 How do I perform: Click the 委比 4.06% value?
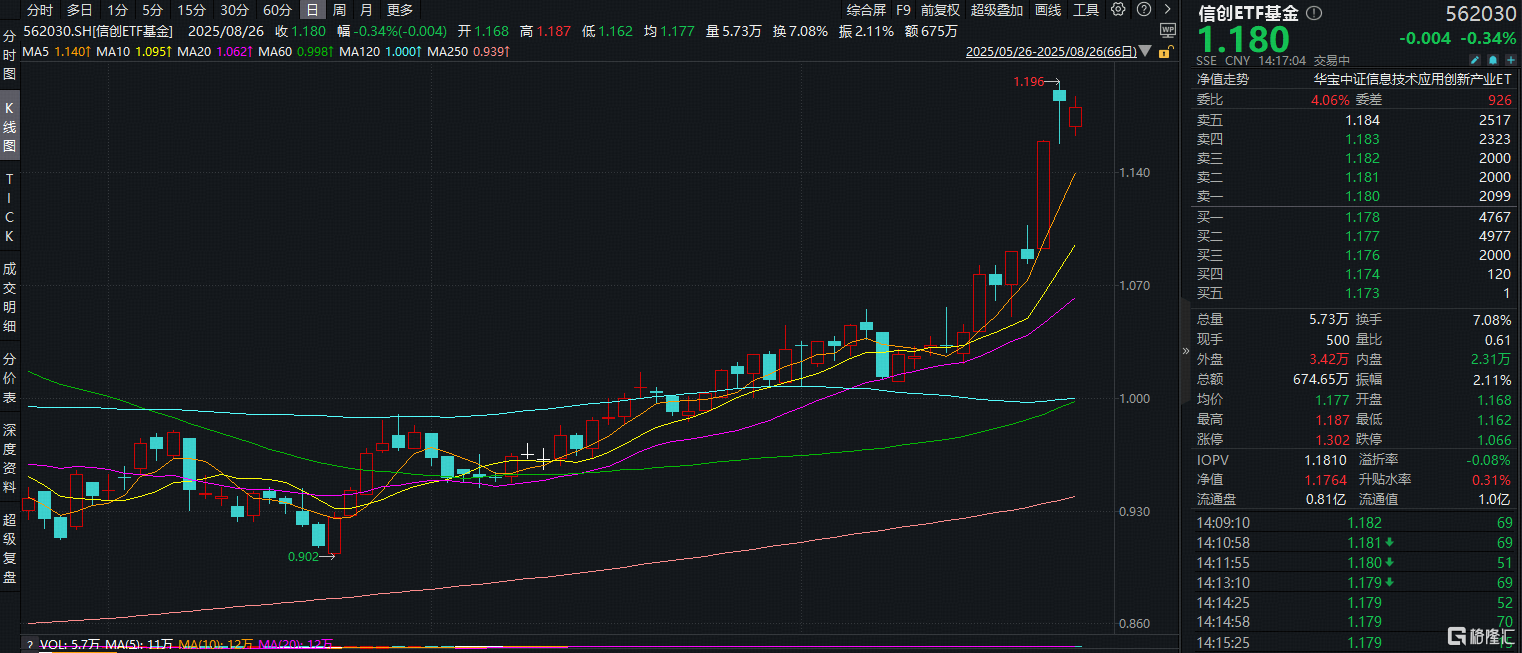pos(1328,100)
